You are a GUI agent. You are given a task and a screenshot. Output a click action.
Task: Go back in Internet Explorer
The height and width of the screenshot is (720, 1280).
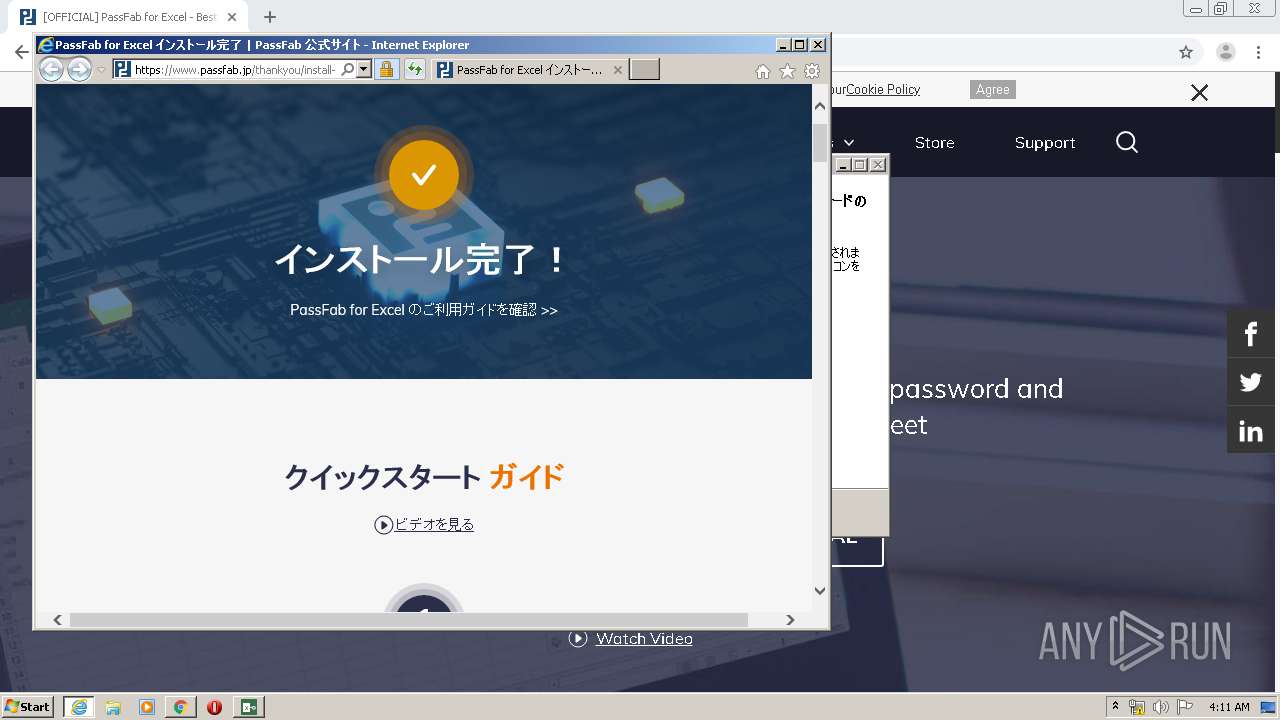click(51, 69)
